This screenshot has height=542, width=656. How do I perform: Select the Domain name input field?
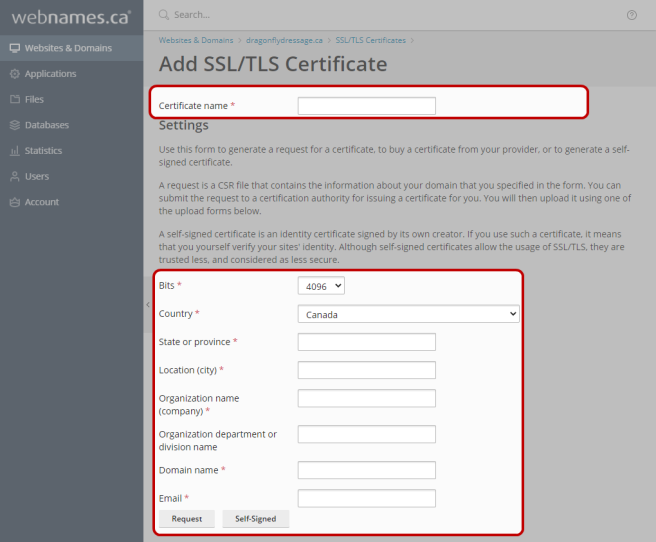coord(366,470)
